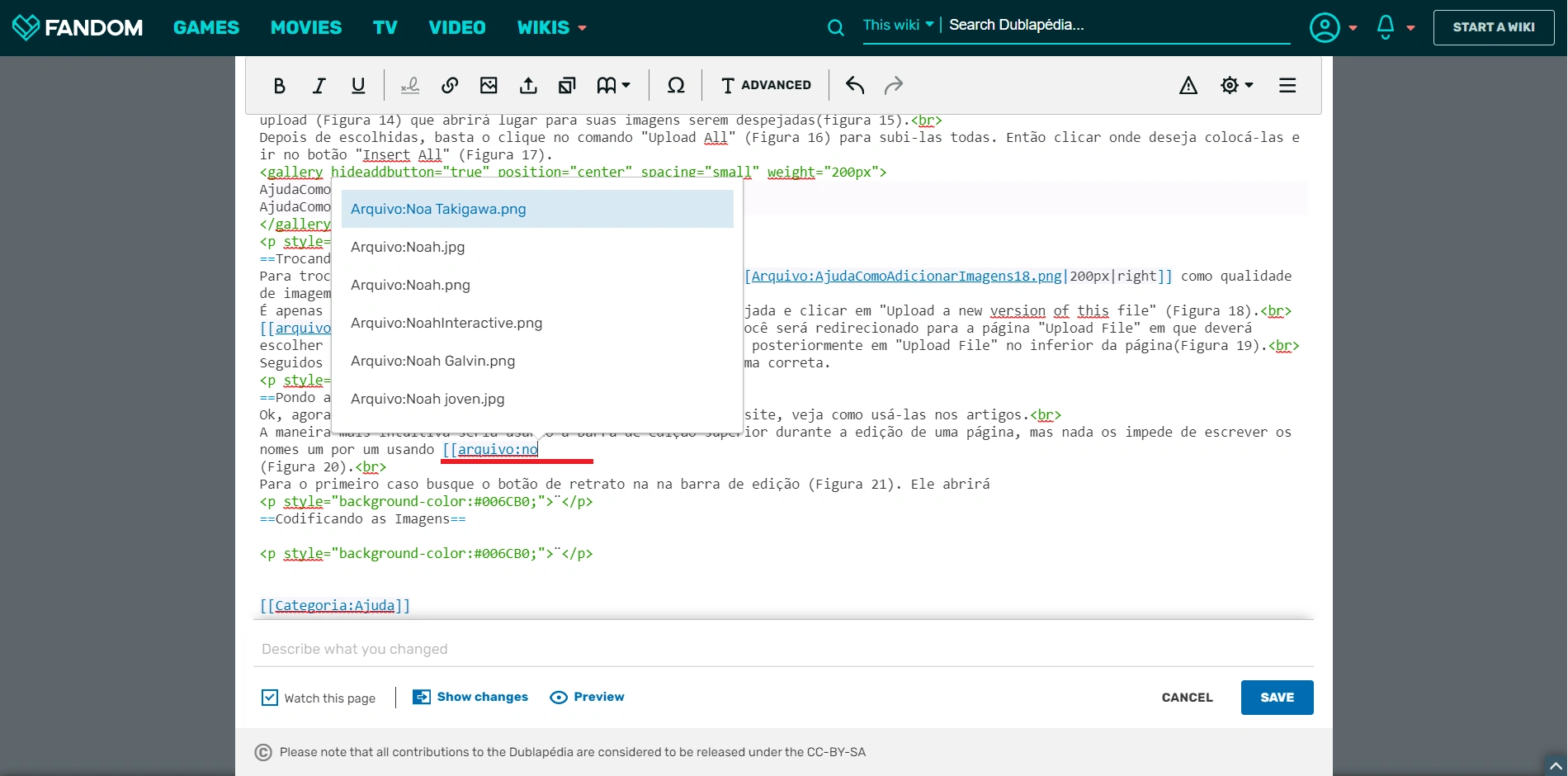
Task: Select suggestion Arquivo:Noa Takigawa.png
Action: coord(537,209)
